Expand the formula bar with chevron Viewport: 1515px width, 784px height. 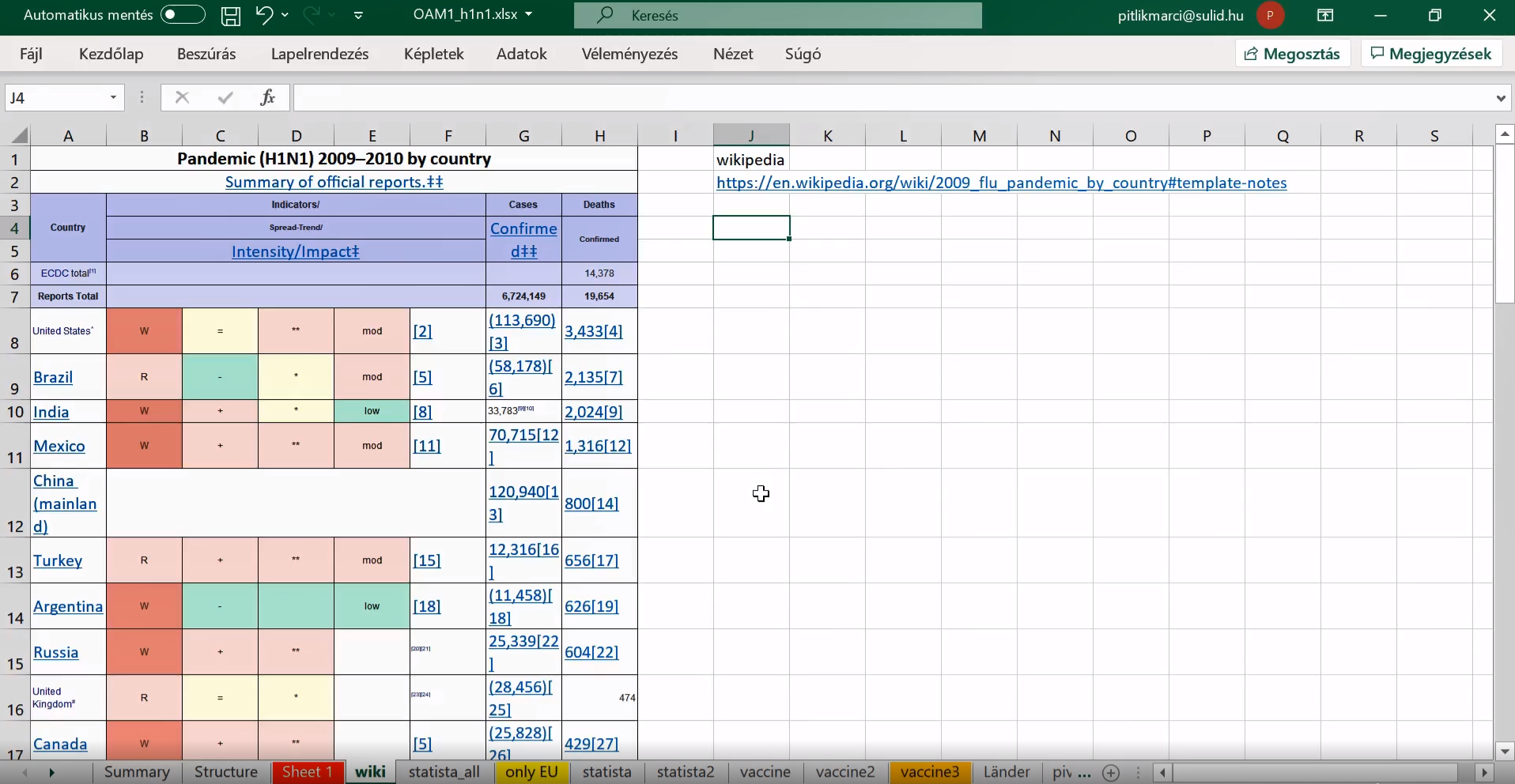[1502, 98]
